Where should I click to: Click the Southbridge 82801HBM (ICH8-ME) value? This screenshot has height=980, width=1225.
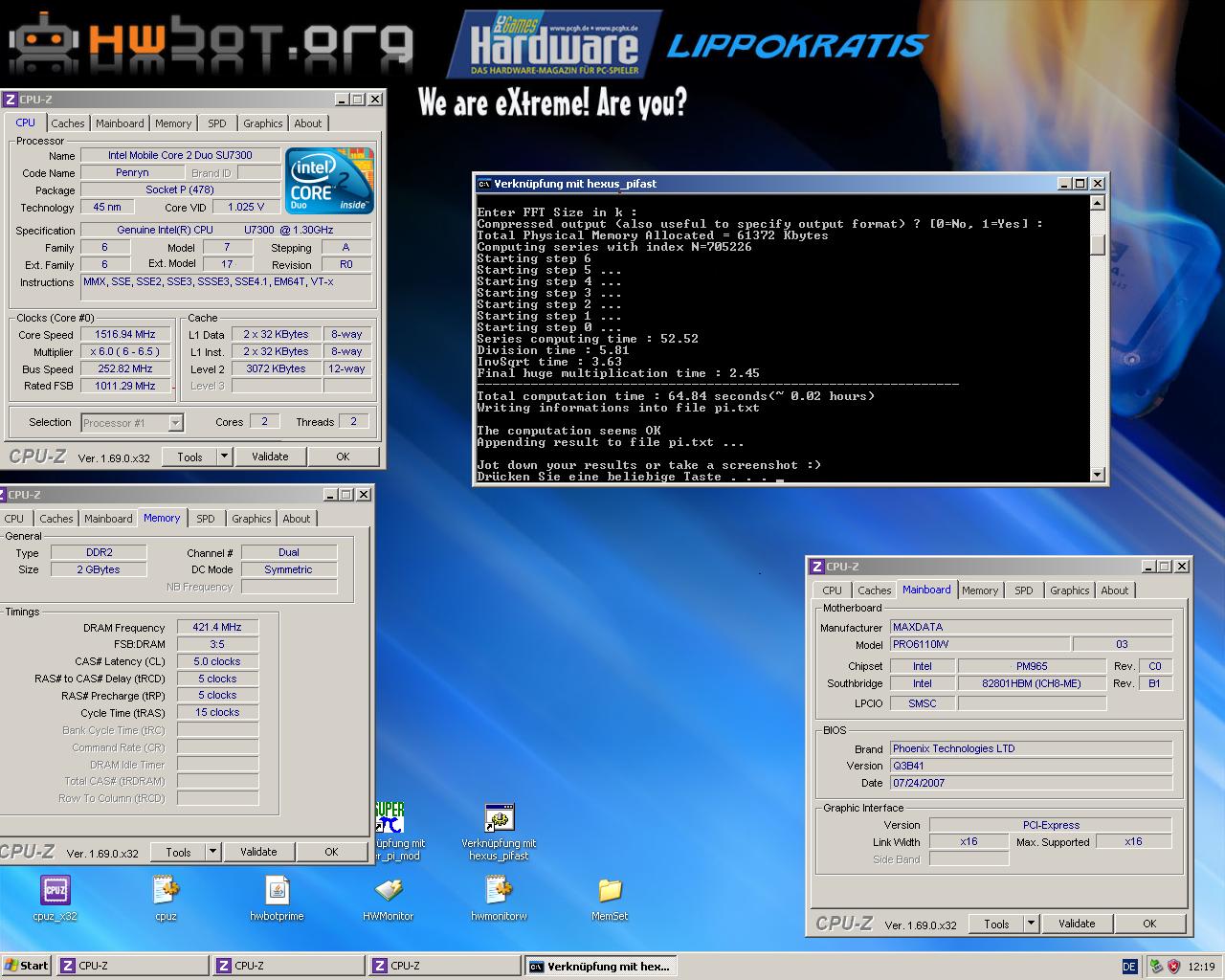(x=1032, y=683)
